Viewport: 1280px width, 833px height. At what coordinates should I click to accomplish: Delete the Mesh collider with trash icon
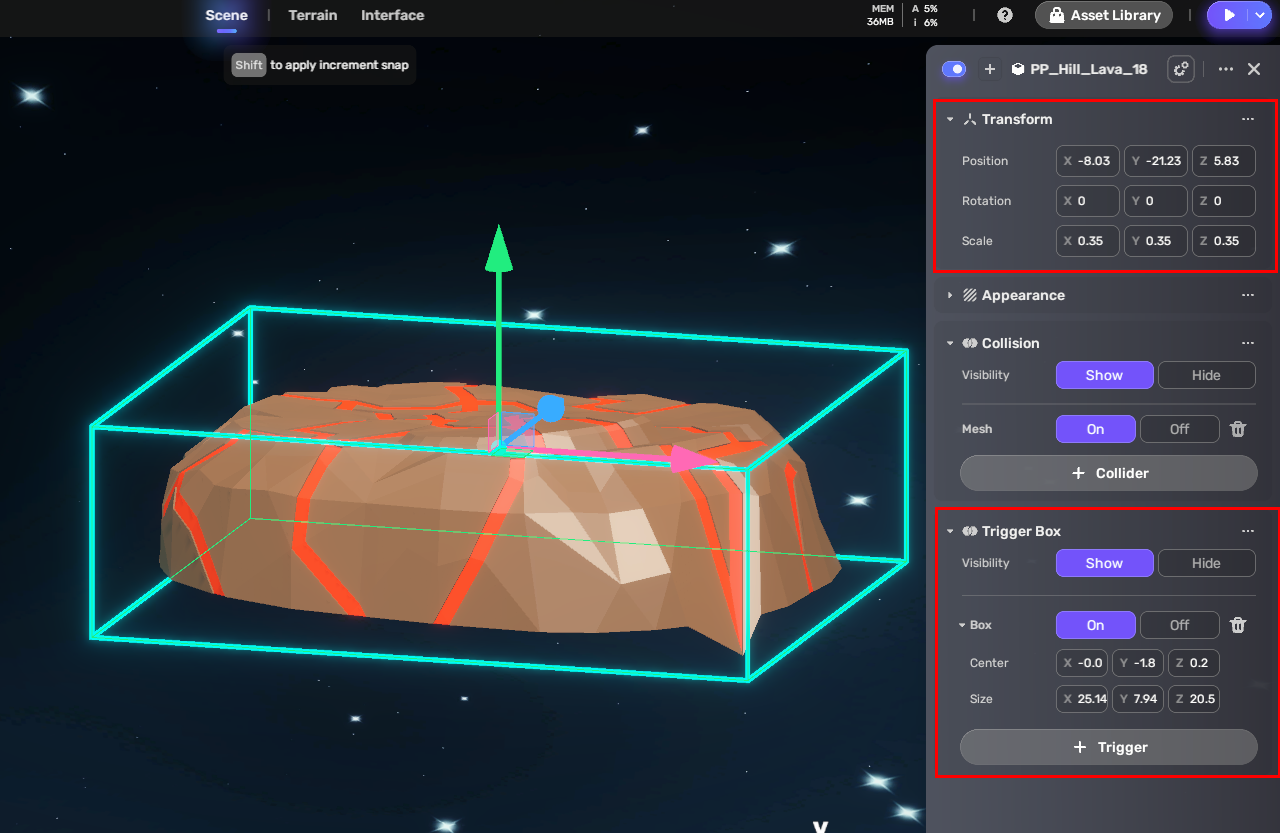pyautogui.click(x=1238, y=429)
